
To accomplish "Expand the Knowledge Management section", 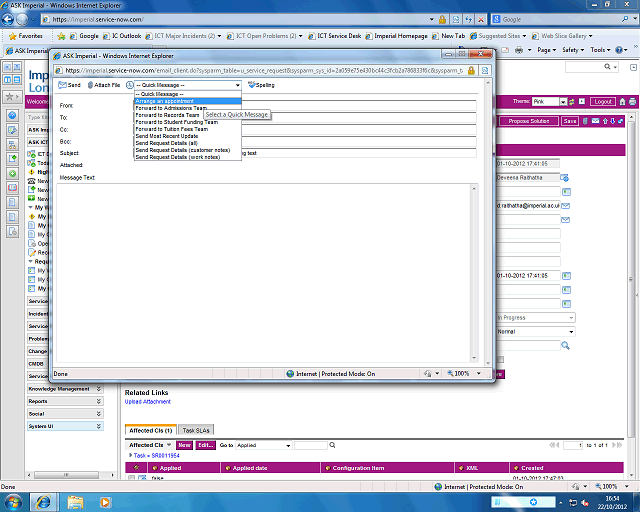I will (65, 388).
